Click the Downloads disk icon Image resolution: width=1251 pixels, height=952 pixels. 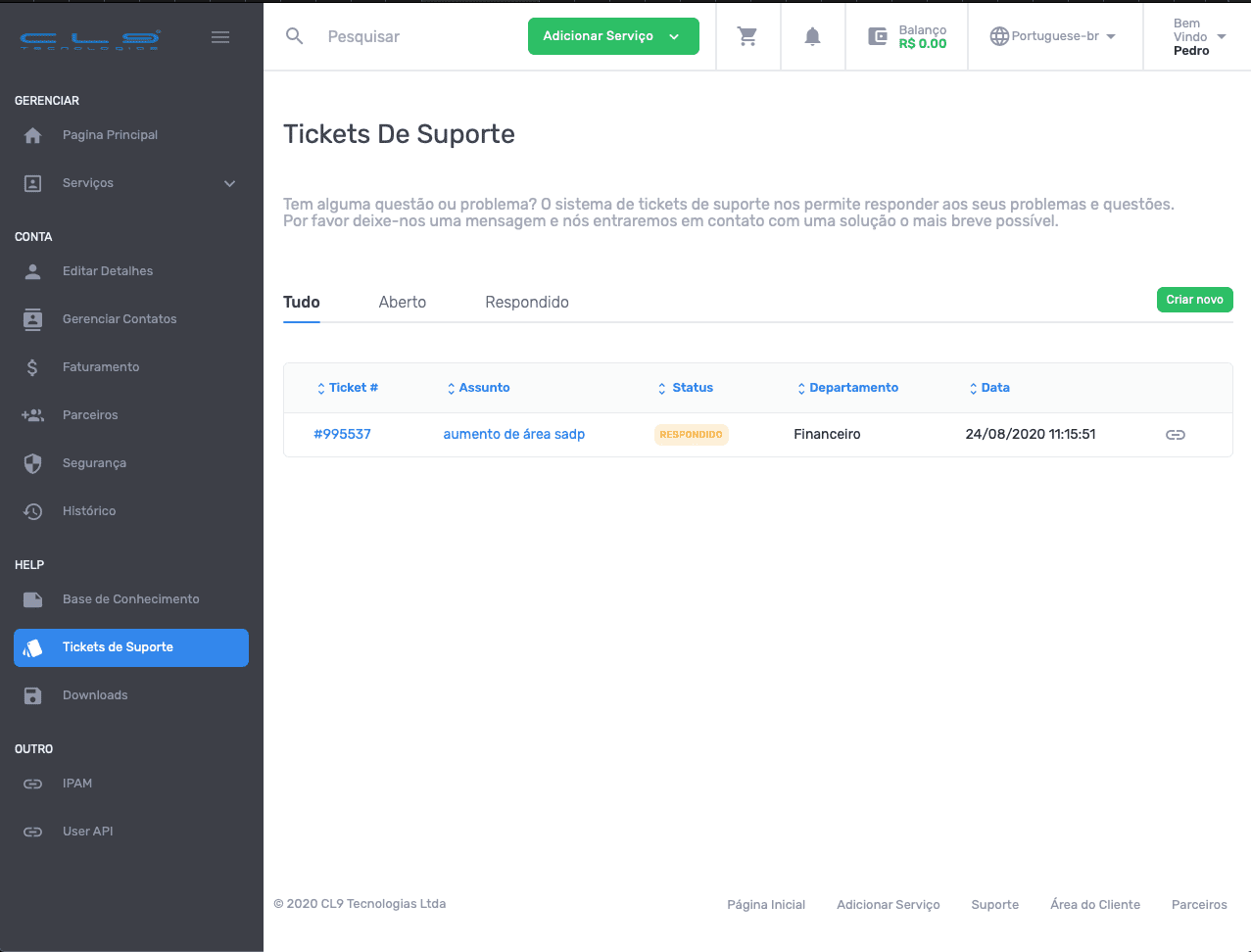33,695
